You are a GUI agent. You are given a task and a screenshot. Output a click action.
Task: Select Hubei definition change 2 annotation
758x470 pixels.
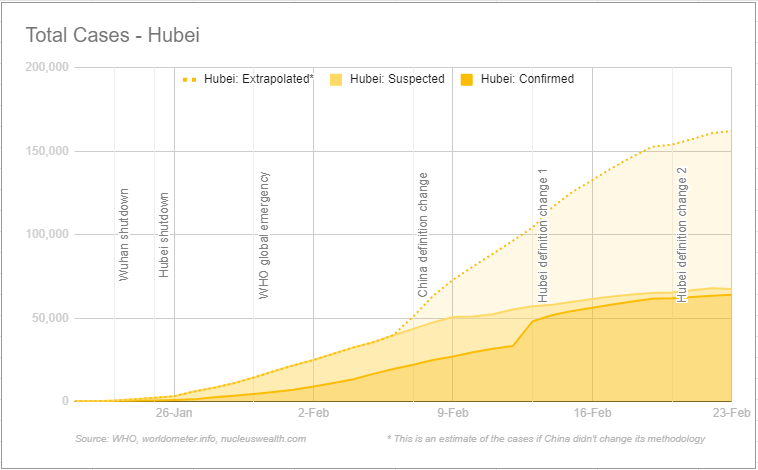682,235
